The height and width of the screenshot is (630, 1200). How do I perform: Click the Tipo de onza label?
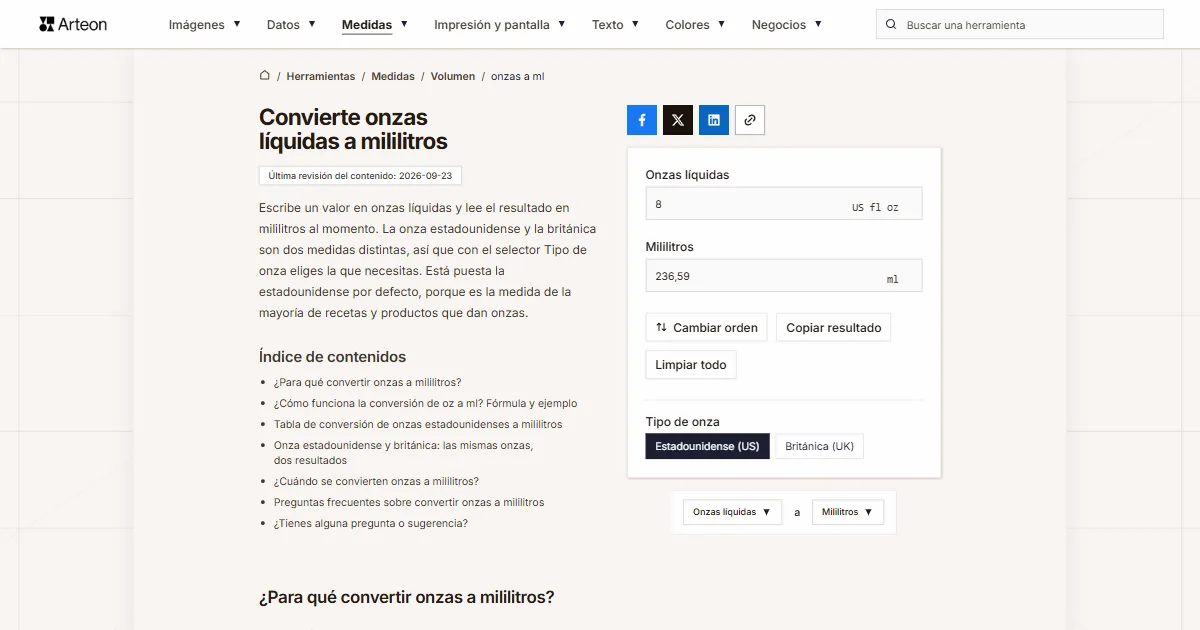(x=682, y=421)
